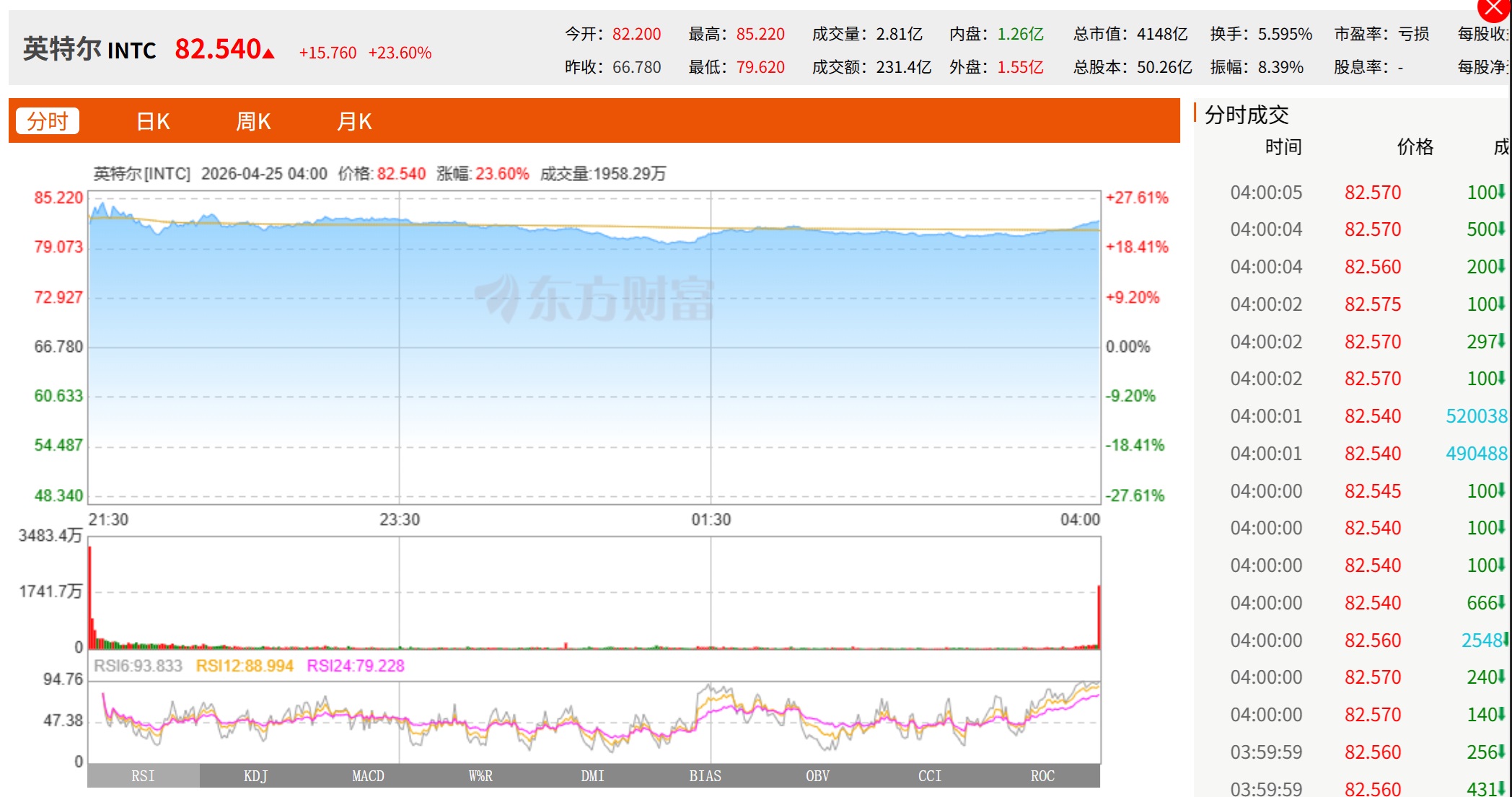
Task: Pick the ROC indicator
Action: click(x=1042, y=776)
